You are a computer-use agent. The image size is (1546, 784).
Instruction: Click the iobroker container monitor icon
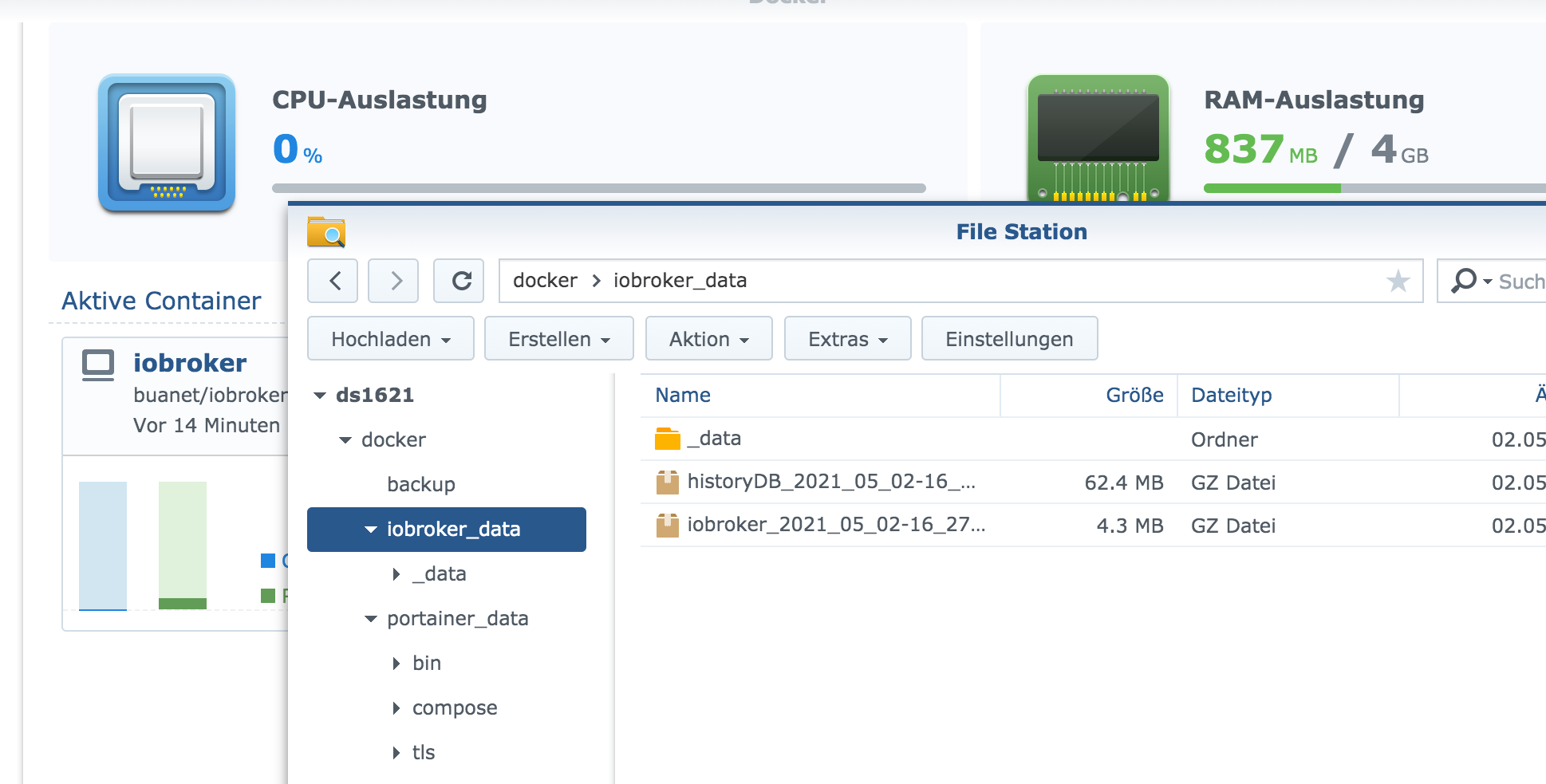98,365
